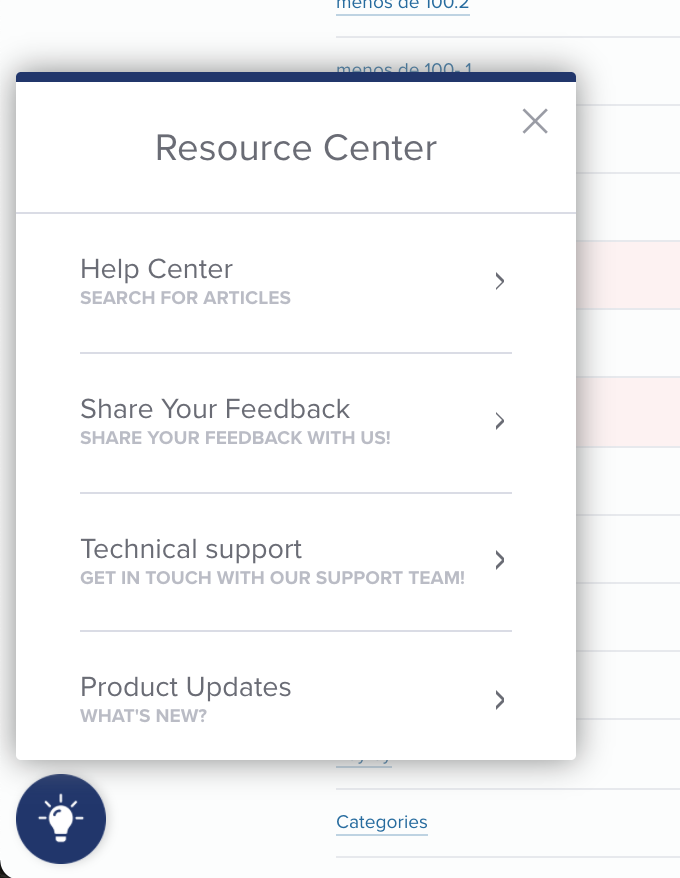
Task: Click the chevron beside Product Updates
Action: pyautogui.click(x=500, y=700)
